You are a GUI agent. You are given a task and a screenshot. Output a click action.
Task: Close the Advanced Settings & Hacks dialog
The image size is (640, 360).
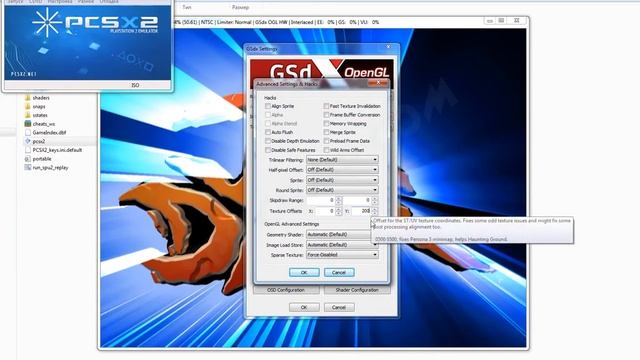378,83
